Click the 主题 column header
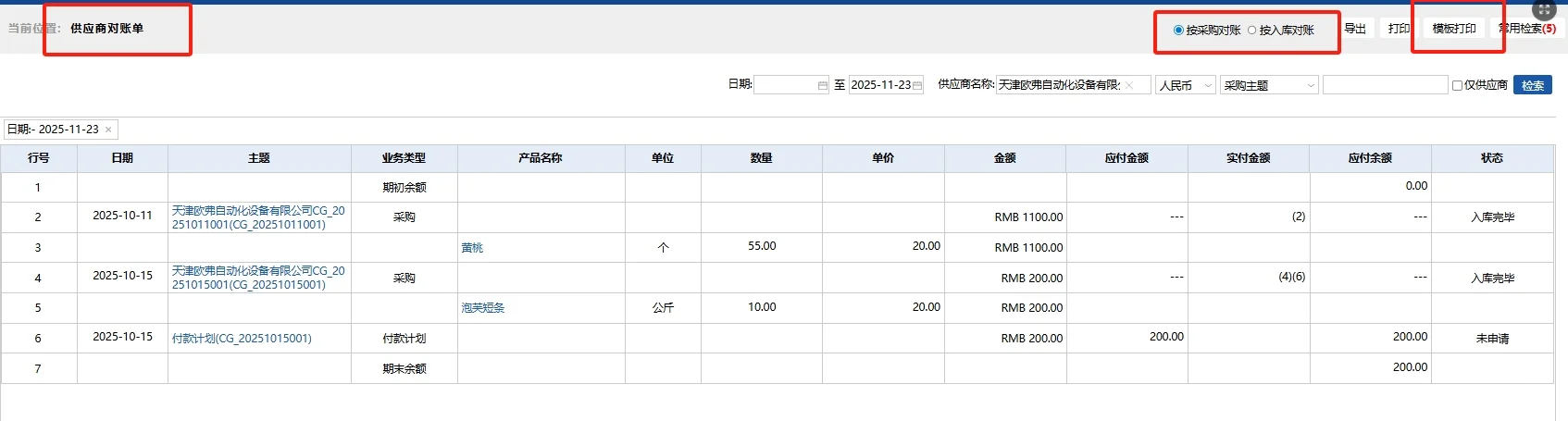 coord(259,158)
